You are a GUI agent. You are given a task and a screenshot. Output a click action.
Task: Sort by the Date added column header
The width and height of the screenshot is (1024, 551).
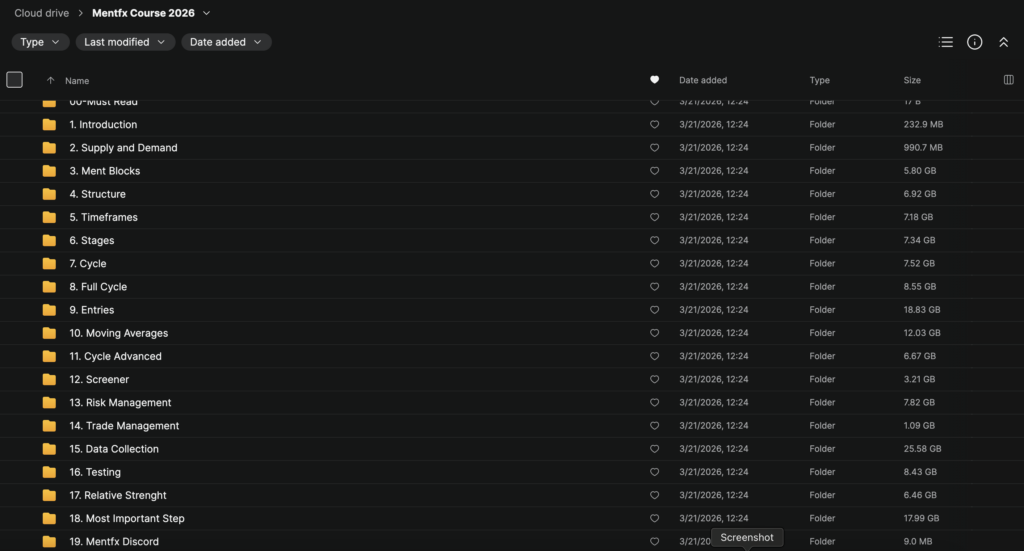(703, 80)
